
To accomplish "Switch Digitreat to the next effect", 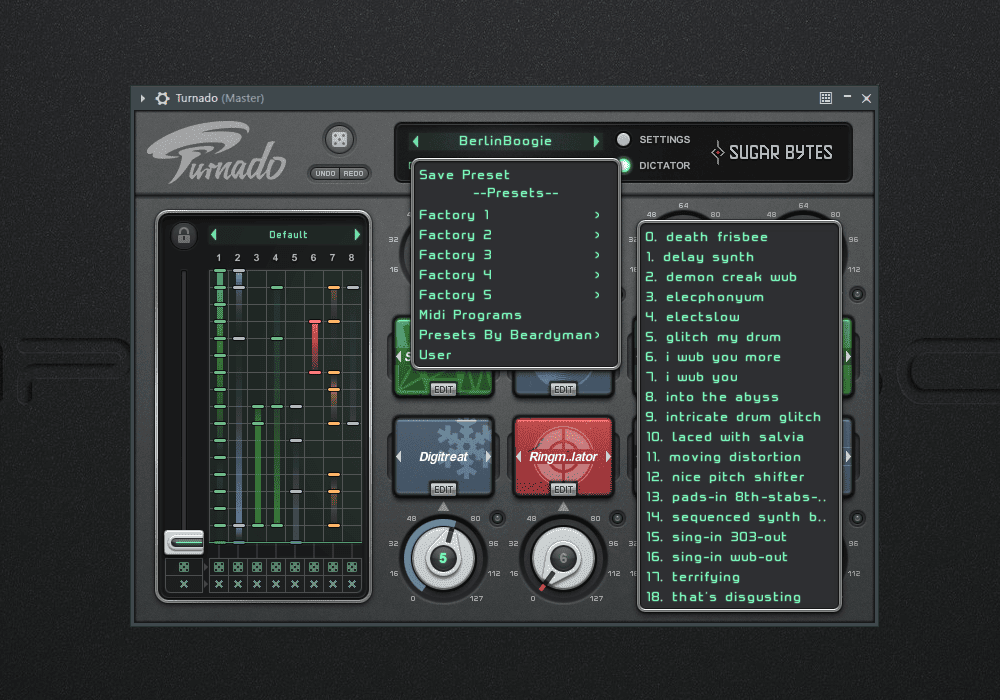I will pyautogui.click(x=488, y=456).
